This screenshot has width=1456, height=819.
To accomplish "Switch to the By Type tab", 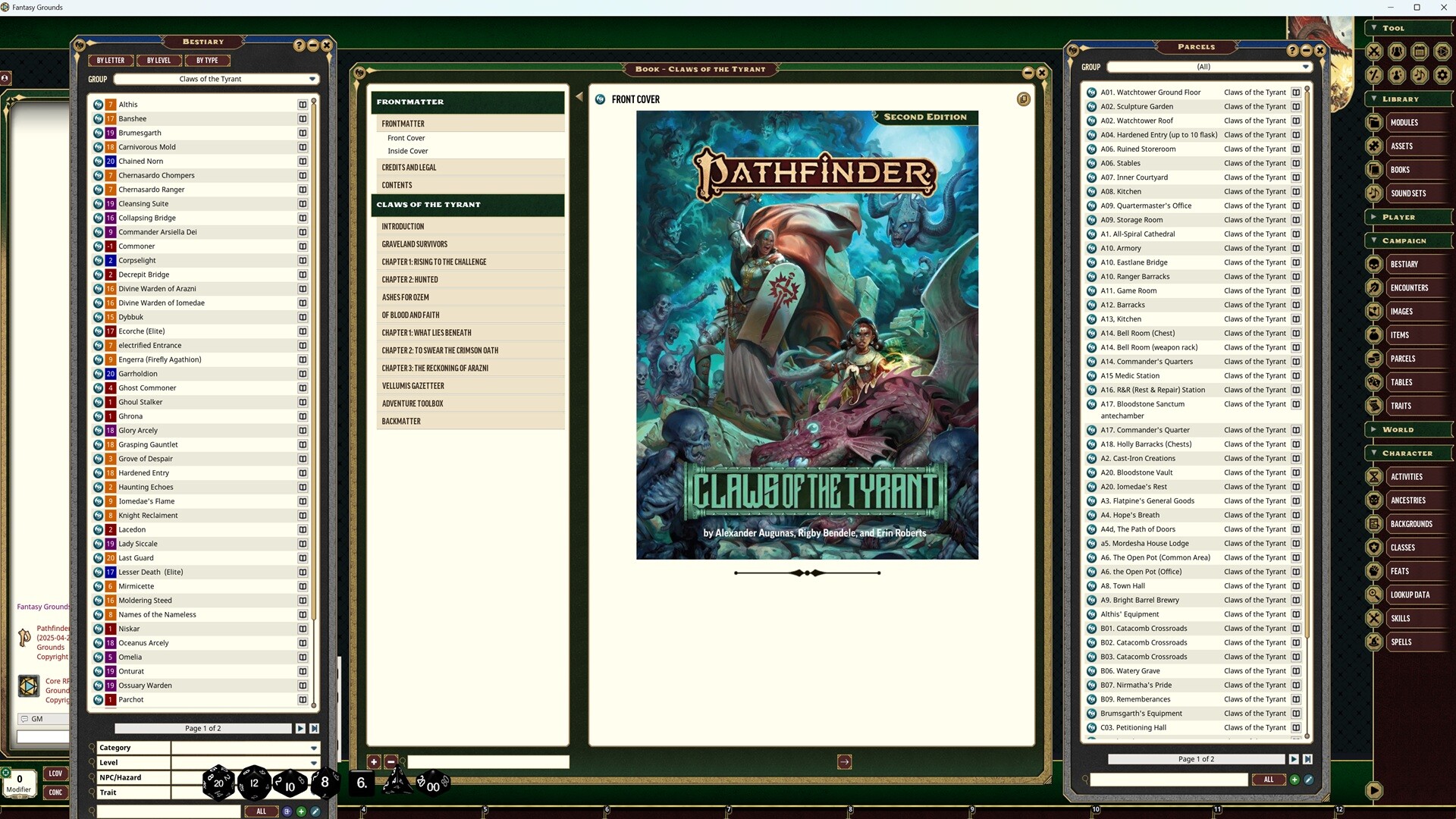I will point(207,60).
